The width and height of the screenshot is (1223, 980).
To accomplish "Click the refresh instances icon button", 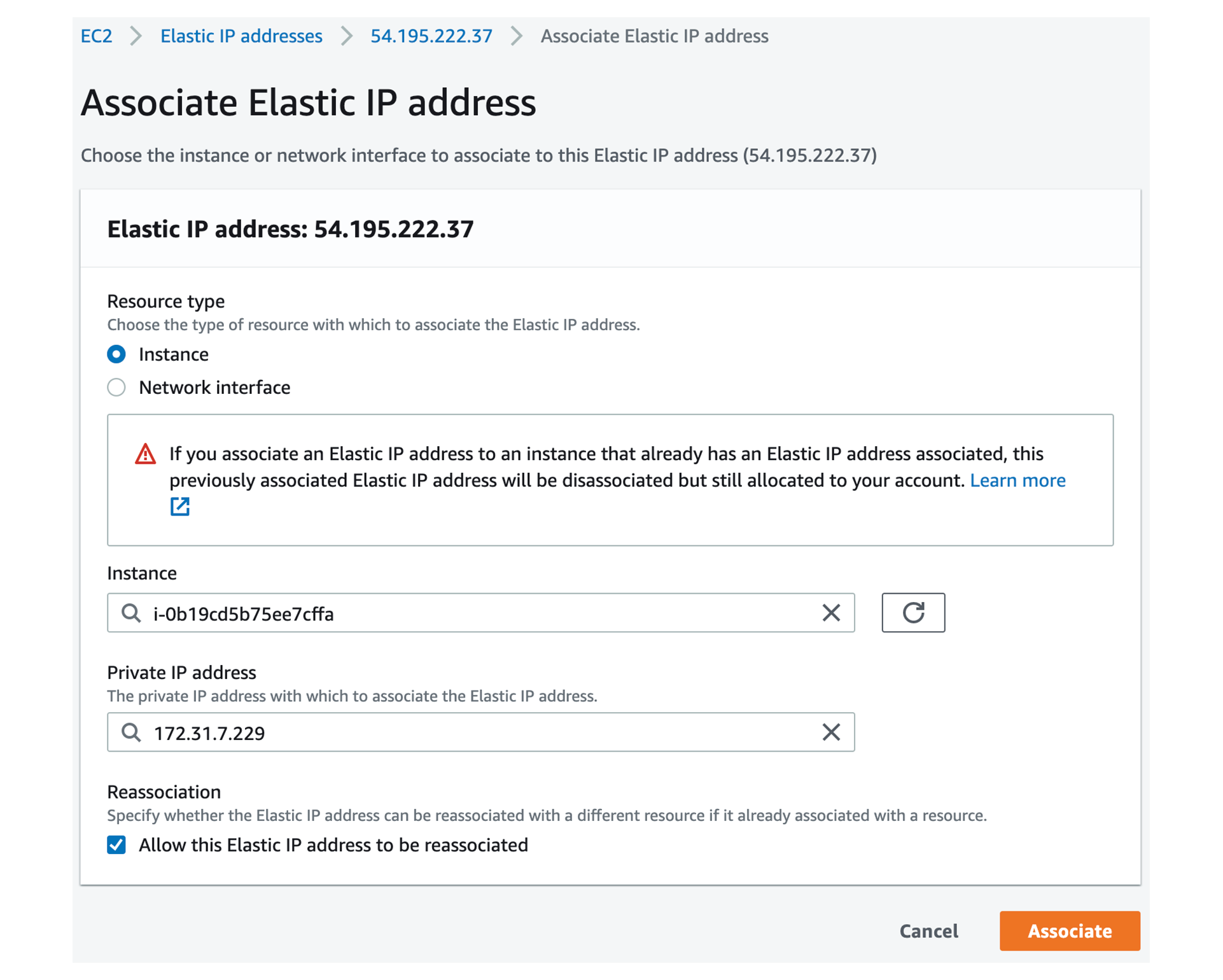I will pos(912,612).
